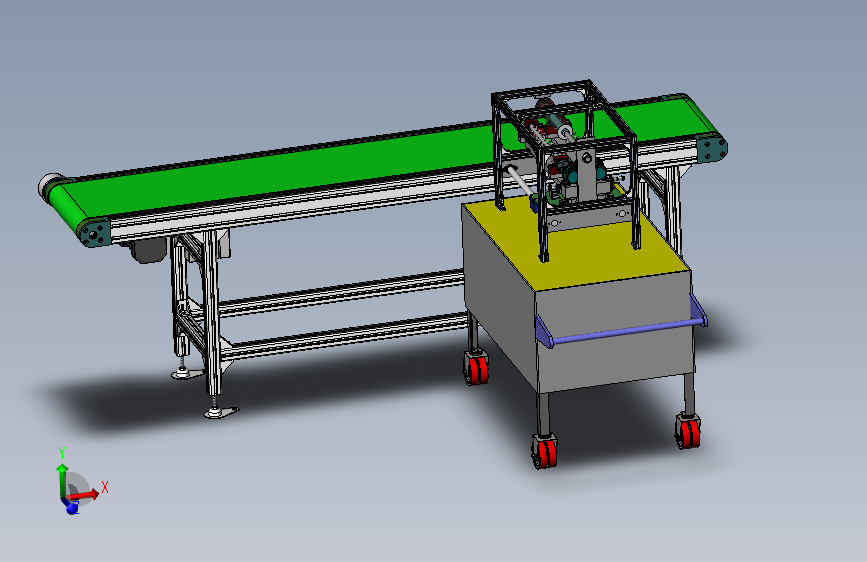This screenshot has height=562, width=867.
Task: Click the blue Z axis of the triad
Action: coord(72,507)
